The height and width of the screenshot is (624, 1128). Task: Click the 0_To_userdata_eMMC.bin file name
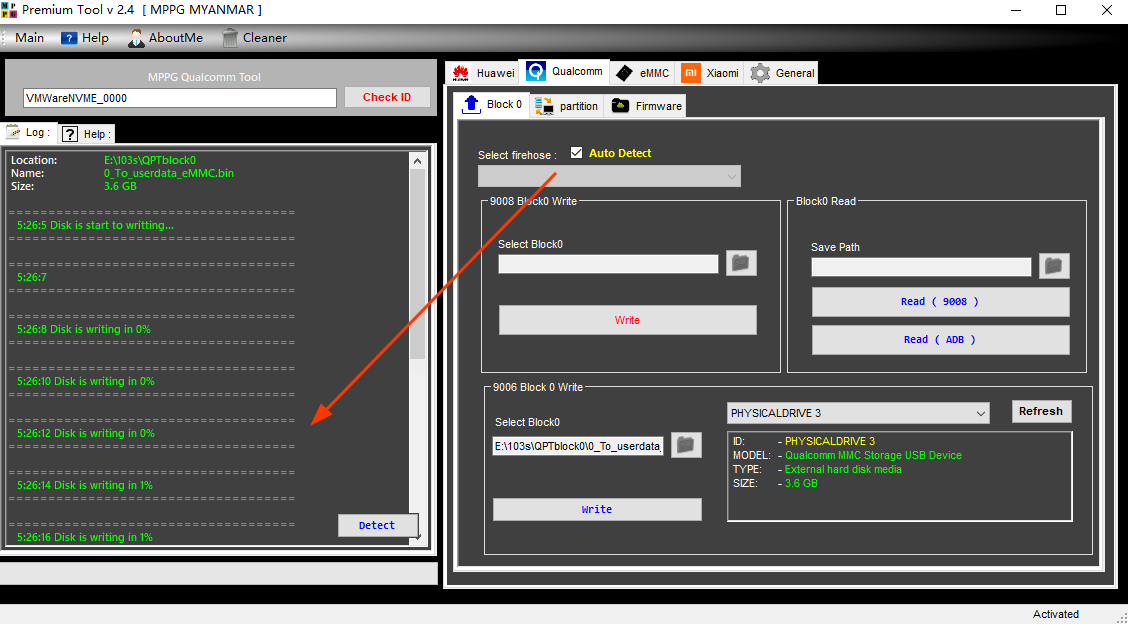(169, 173)
